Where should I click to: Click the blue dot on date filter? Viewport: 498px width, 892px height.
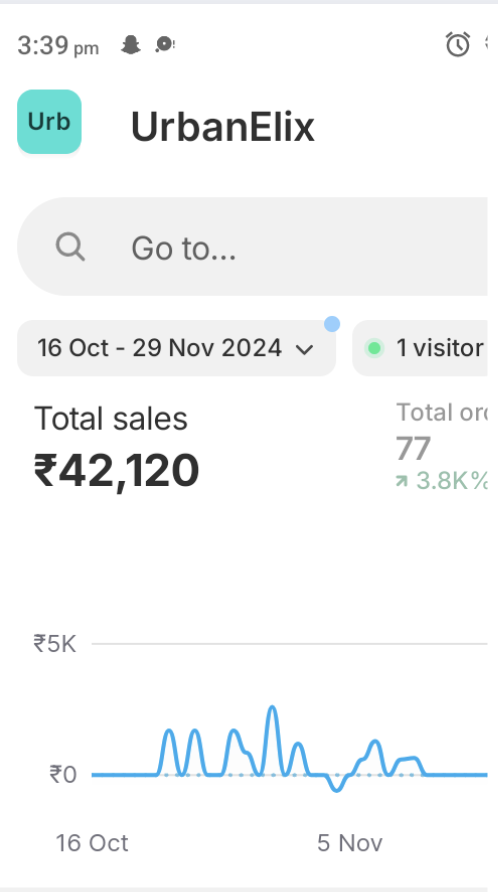(x=332, y=324)
